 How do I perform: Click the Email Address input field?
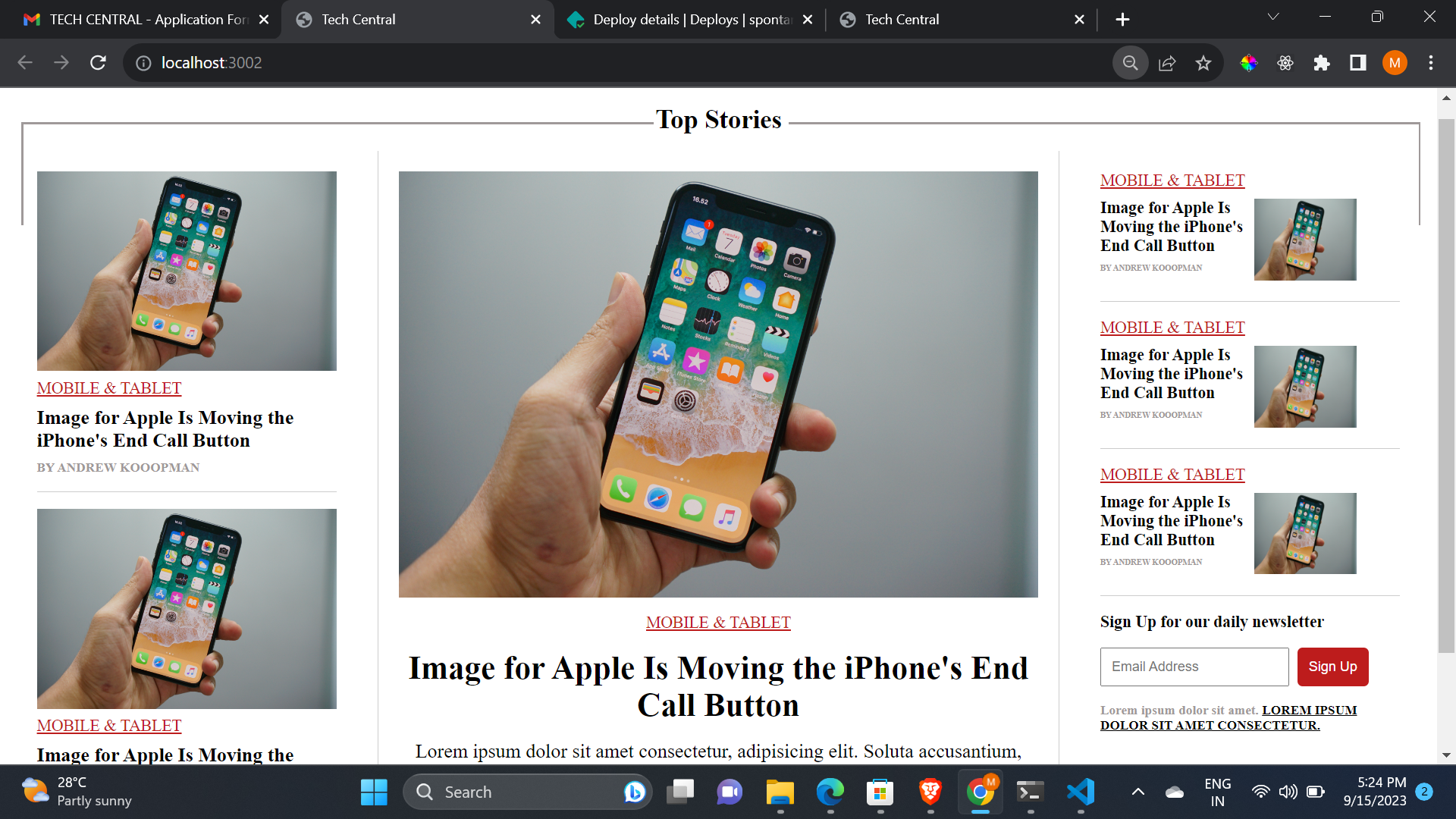[x=1194, y=667]
